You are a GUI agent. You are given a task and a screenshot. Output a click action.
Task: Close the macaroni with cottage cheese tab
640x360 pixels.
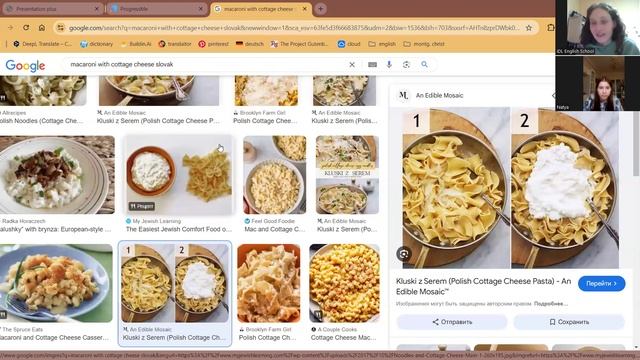tap(304, 9)
